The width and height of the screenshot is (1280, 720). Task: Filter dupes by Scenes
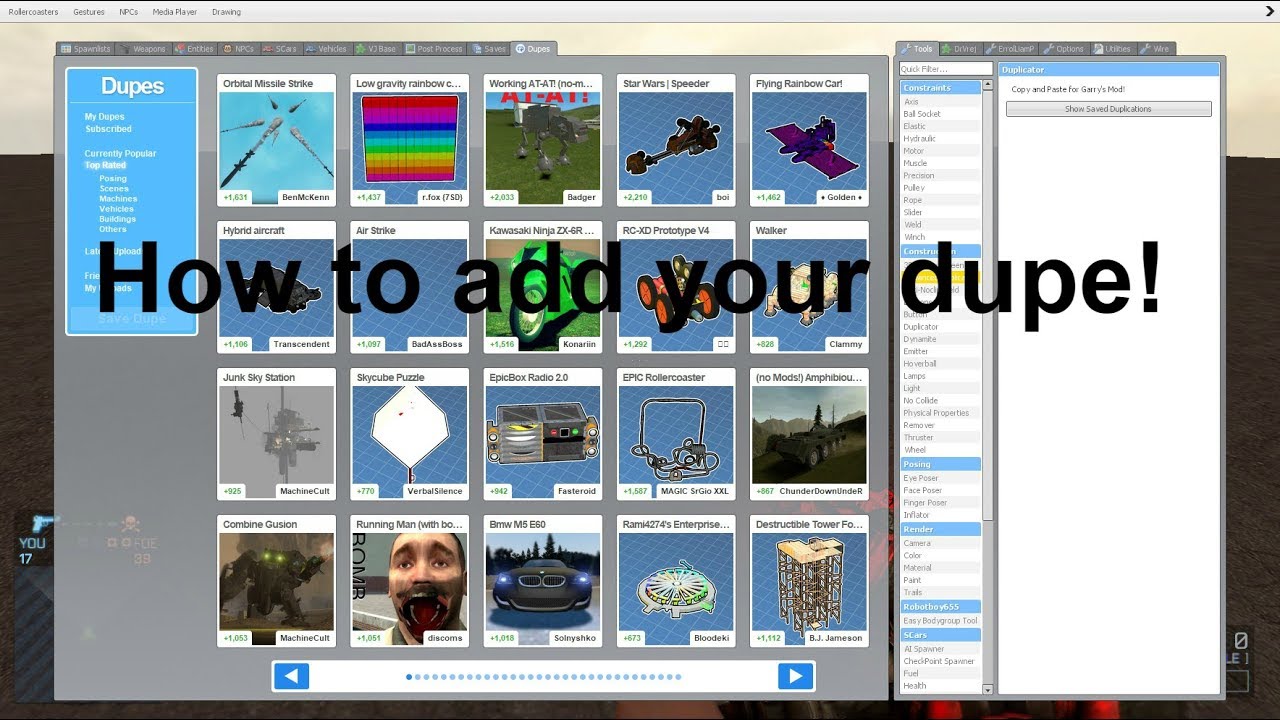pyautogui.click(x=114, y=189)
